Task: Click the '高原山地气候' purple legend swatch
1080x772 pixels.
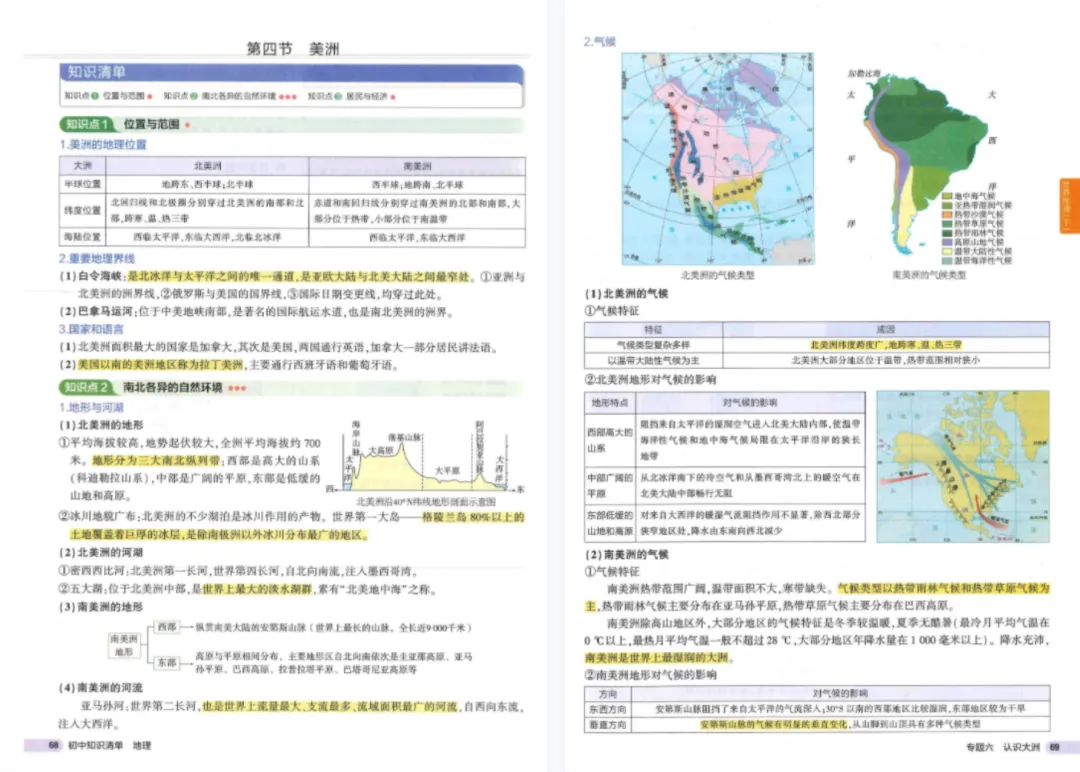Action: click(947, 242)
